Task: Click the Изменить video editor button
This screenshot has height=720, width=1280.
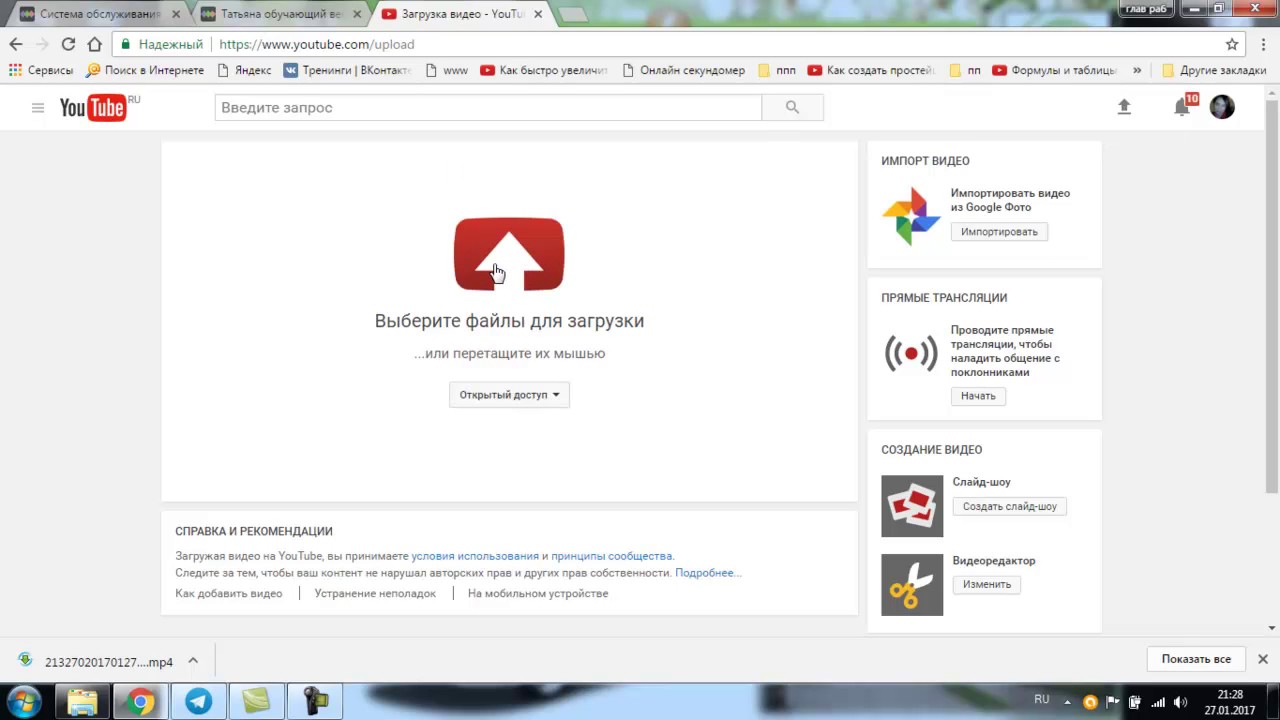Action: (x=987, y=584)
